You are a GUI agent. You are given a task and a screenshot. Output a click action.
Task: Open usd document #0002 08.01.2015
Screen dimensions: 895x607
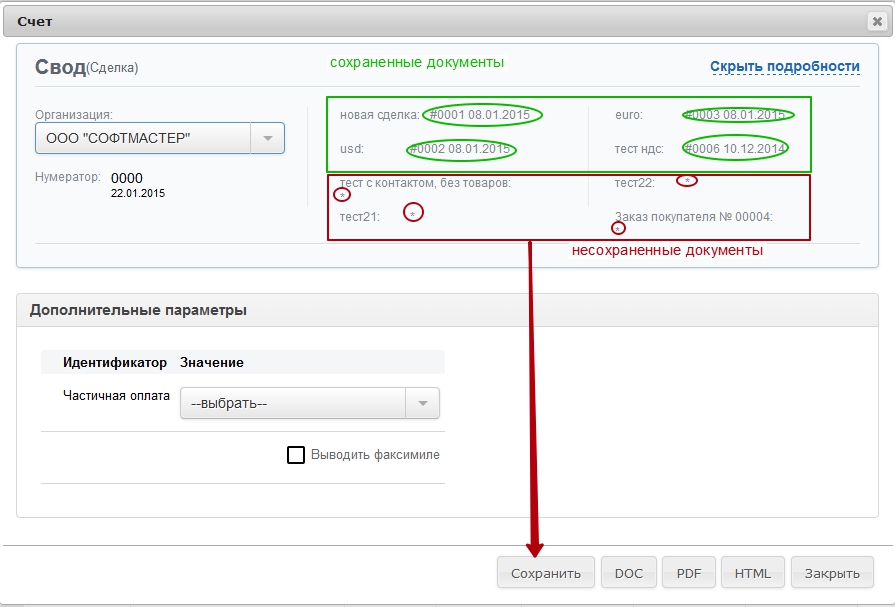click(461, 150)
